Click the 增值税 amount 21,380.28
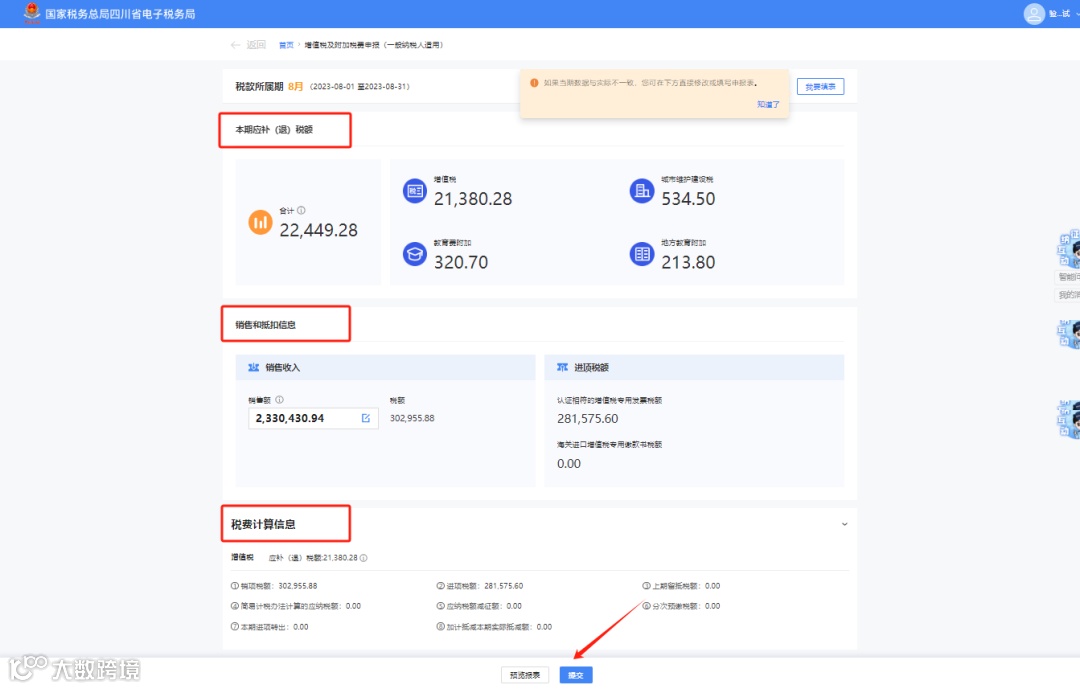The image size is (1080, 689). pyautogui.click(x=473, y=199)
